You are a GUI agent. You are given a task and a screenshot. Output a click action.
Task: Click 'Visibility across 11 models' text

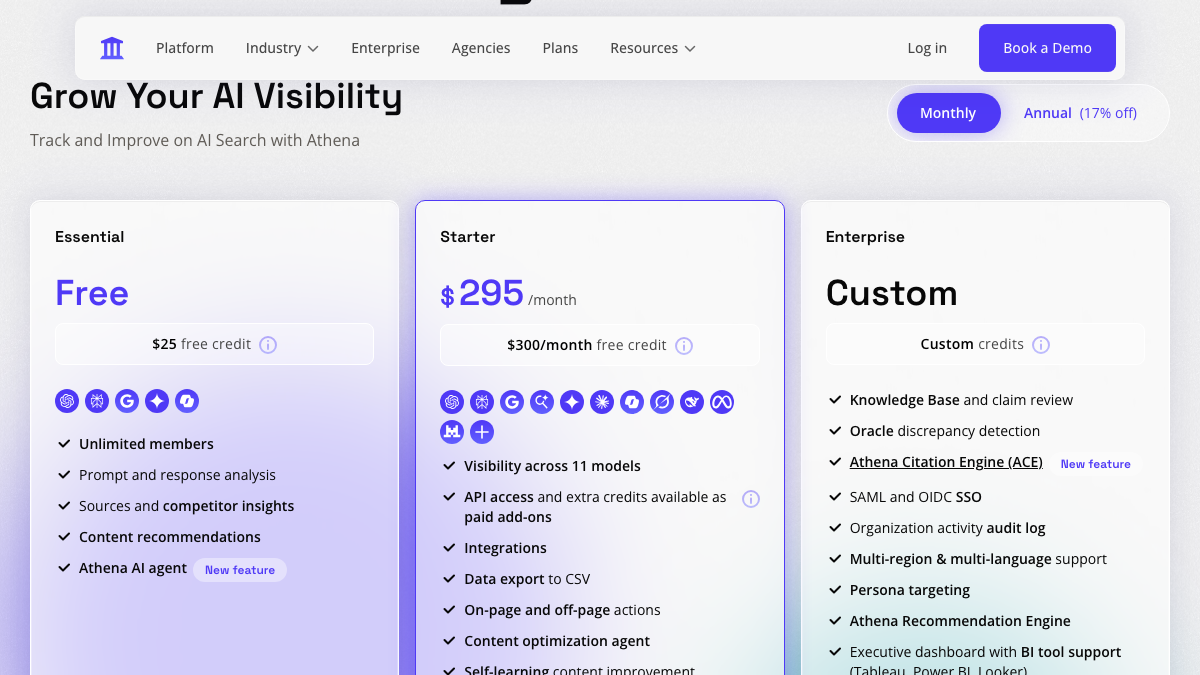tap(552, 466)
